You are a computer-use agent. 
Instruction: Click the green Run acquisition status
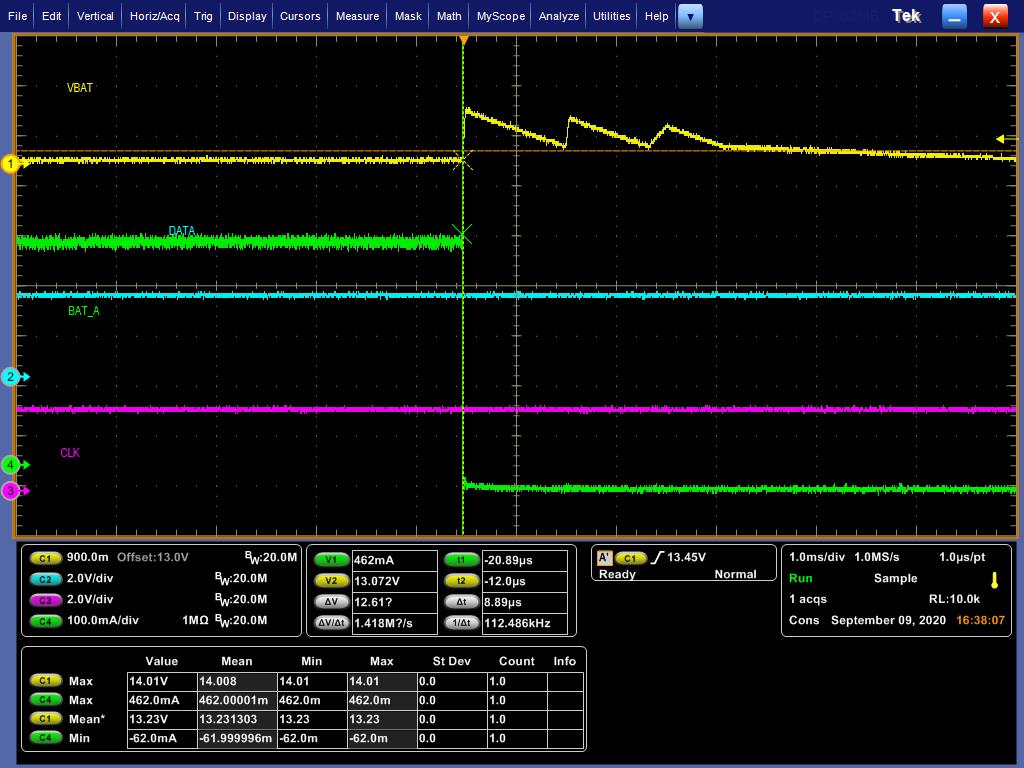click(801, 578)
